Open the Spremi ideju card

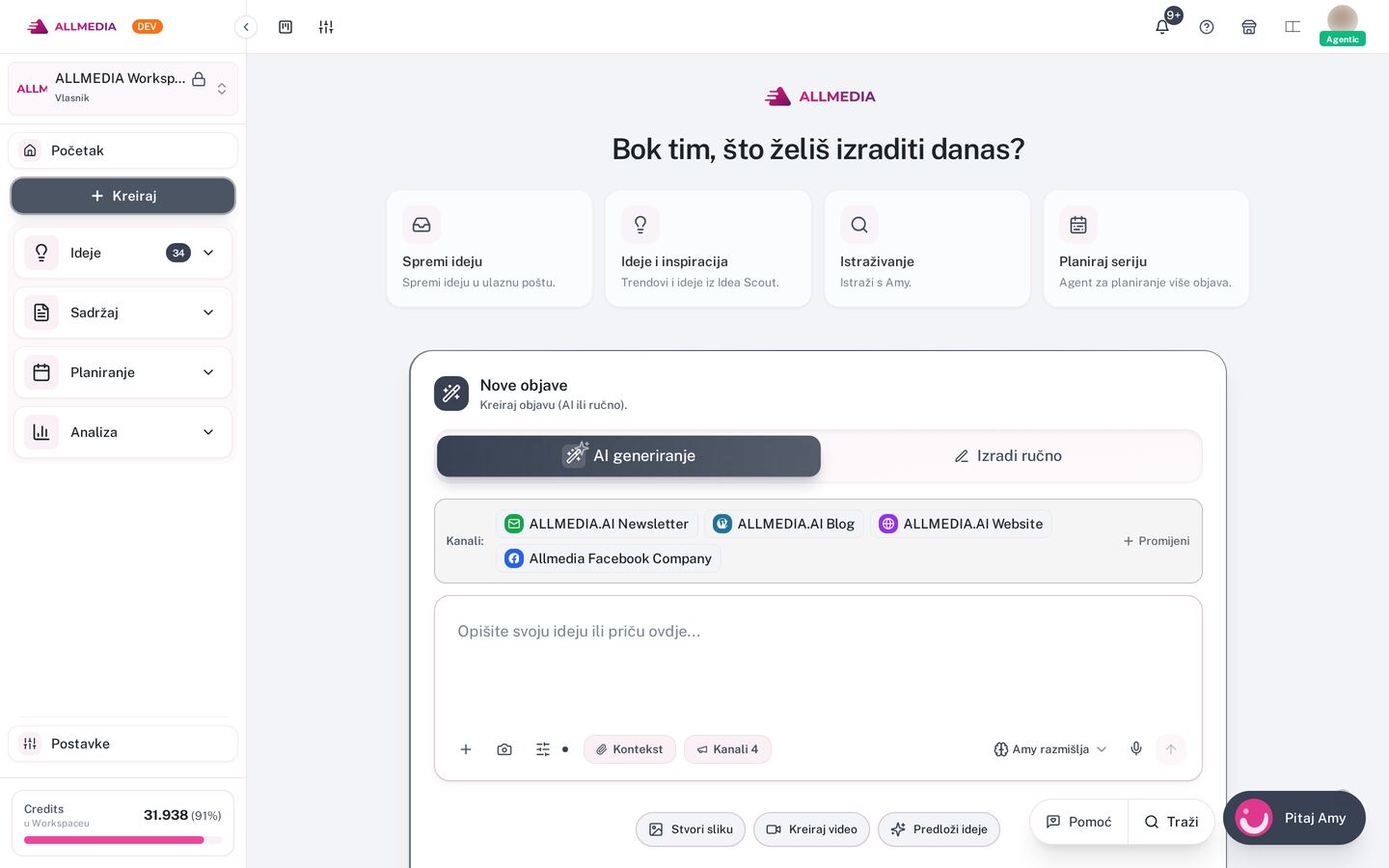[489, 249]
